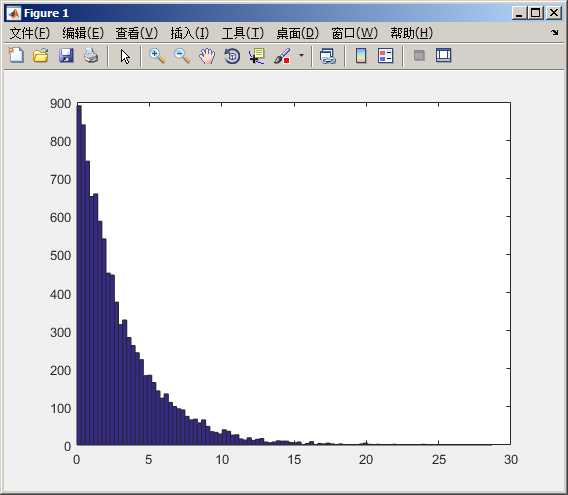This screenshot has width=568, height=495.
Task: Choose the Brush data tool
Action: (282, 56)
